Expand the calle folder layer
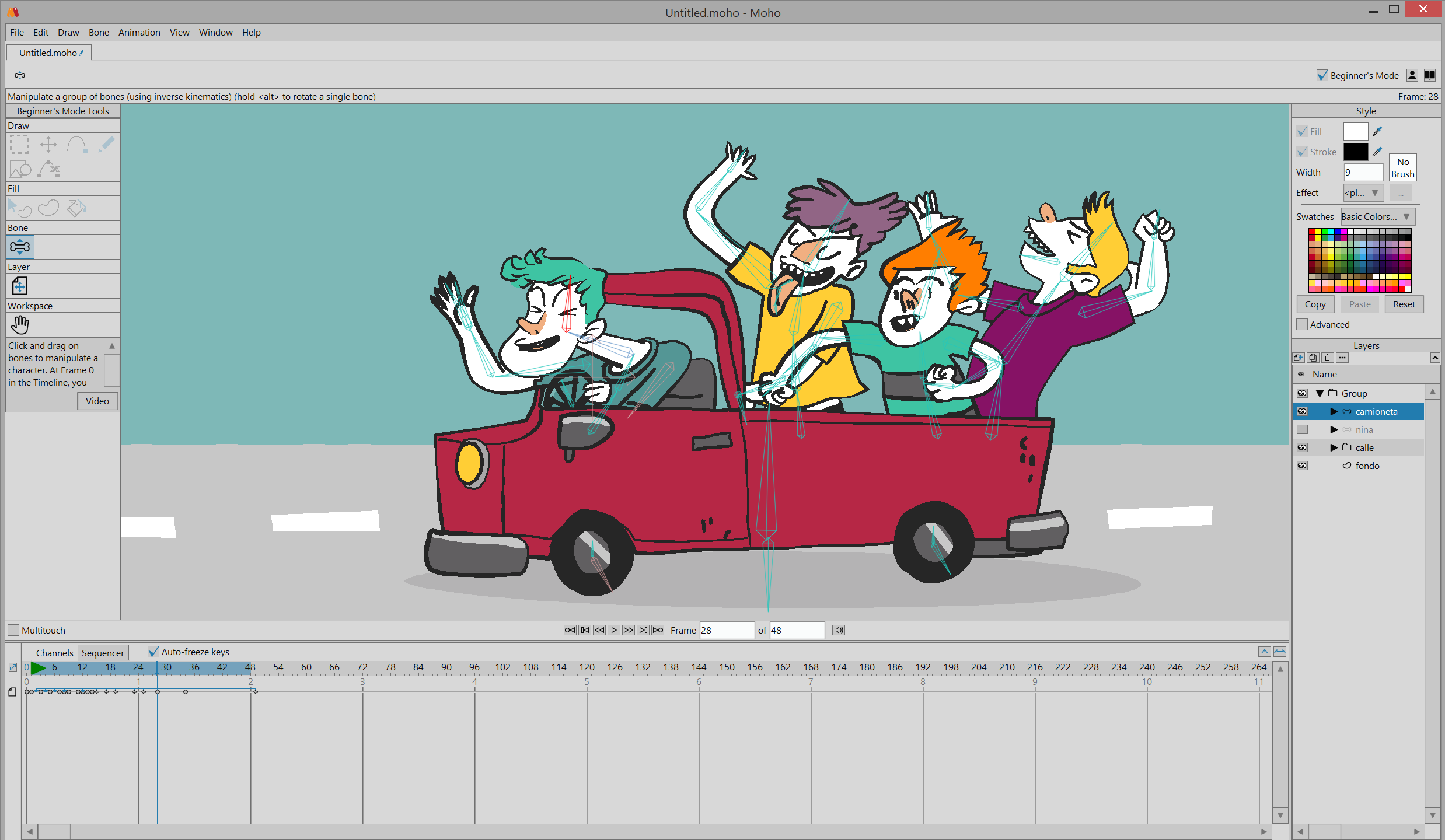Image resolution: width=1445 pixels, height=840 pixels. point(1335,447)
